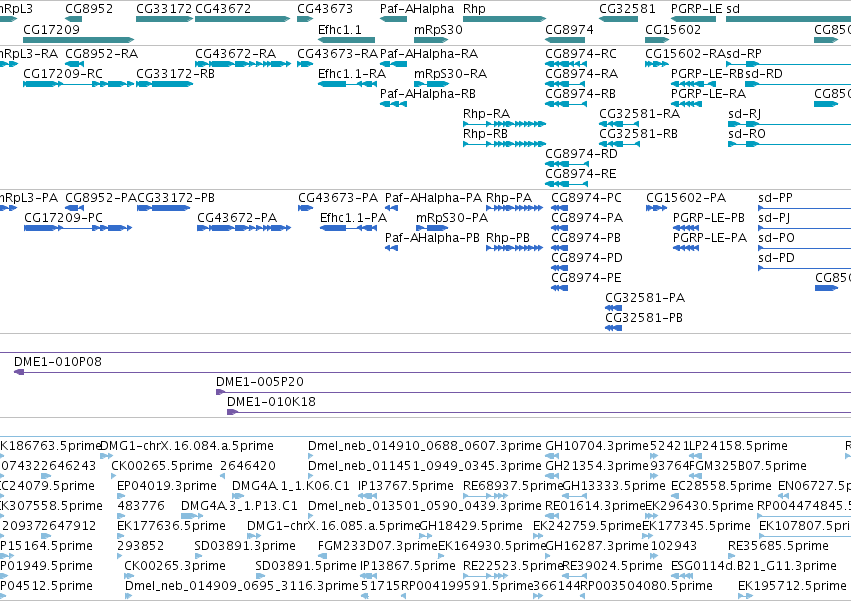Select the Paf-AHalpha-PB protein label
Image resolution: width=851 pixels, height=601 pixels.
[x=432, y=238]
